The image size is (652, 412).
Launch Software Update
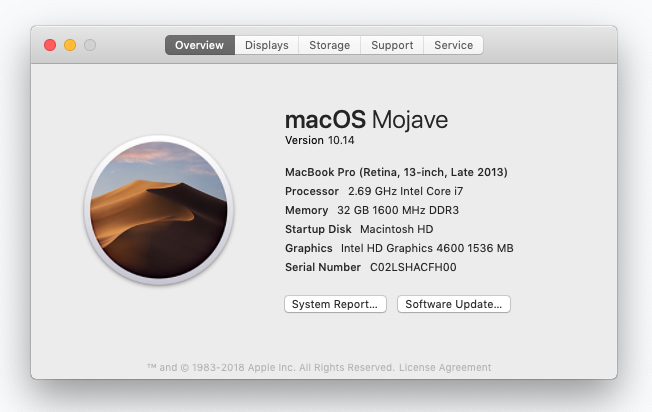click(454, 304)
